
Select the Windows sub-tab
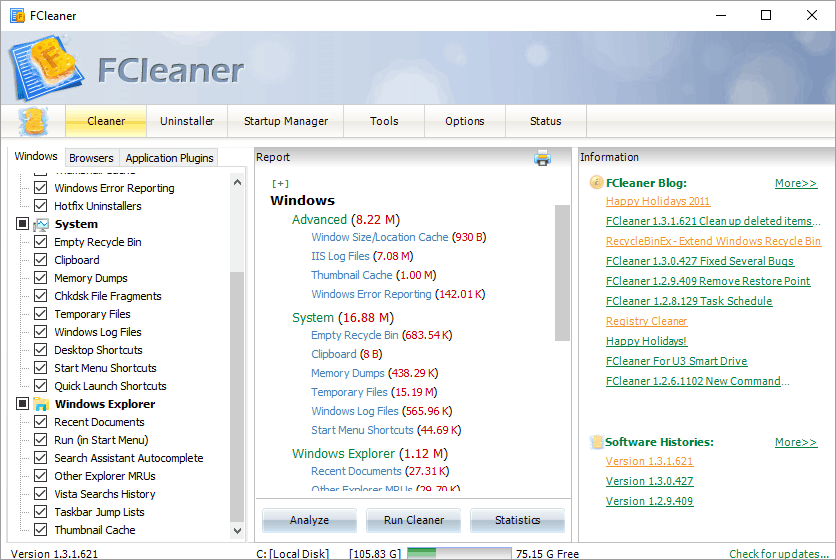coord(36,156)
